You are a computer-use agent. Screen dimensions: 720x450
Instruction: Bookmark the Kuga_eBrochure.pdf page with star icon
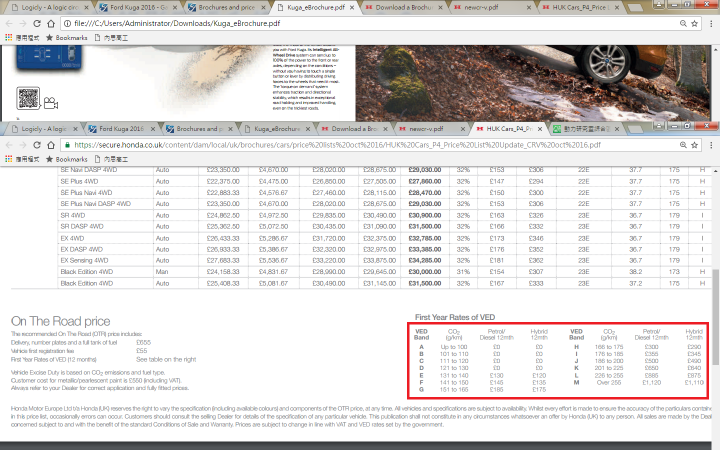[694, 23]
